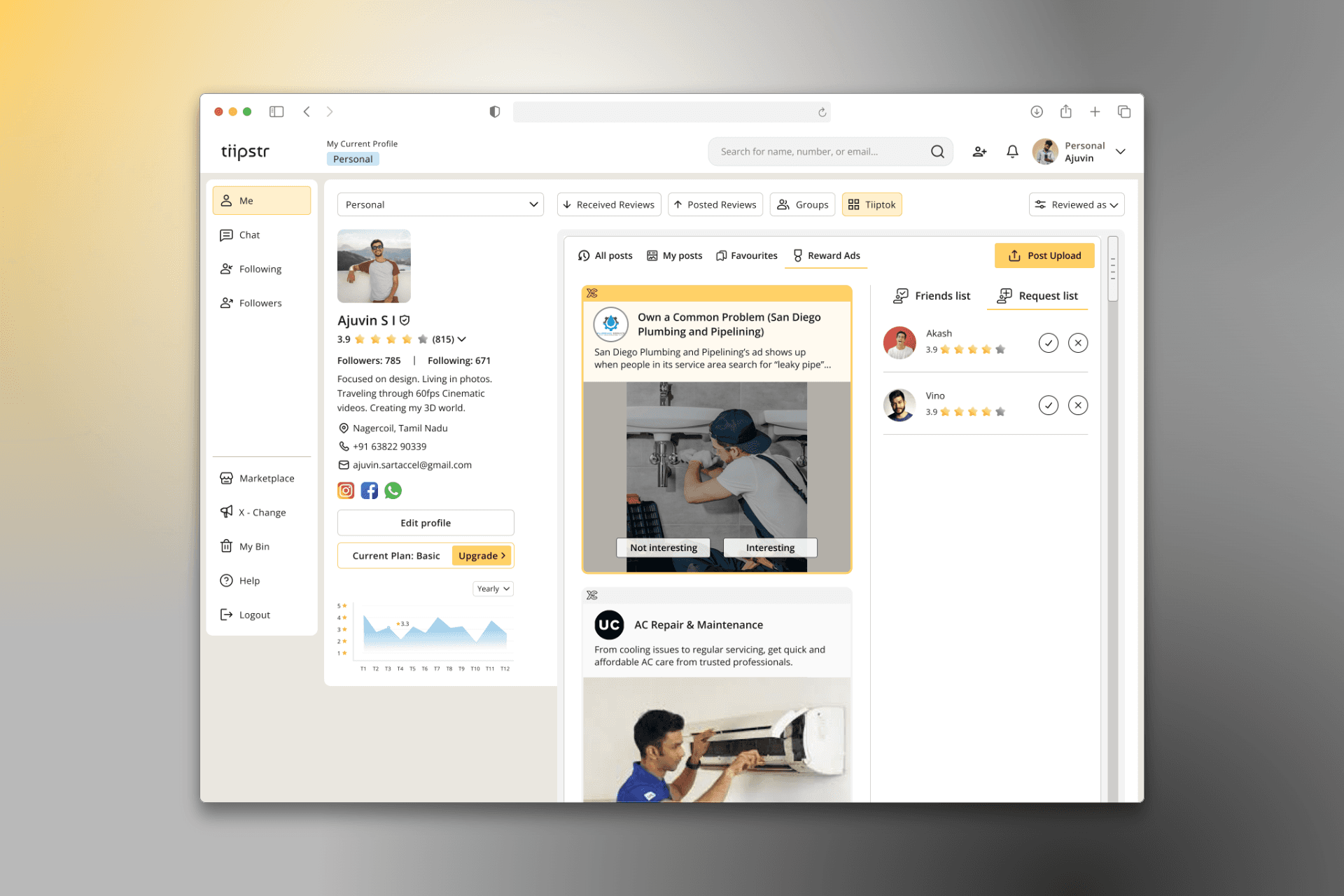1344x896 pixels.
Task: Reject Vino's friend request
Action: coord(1078,405)
